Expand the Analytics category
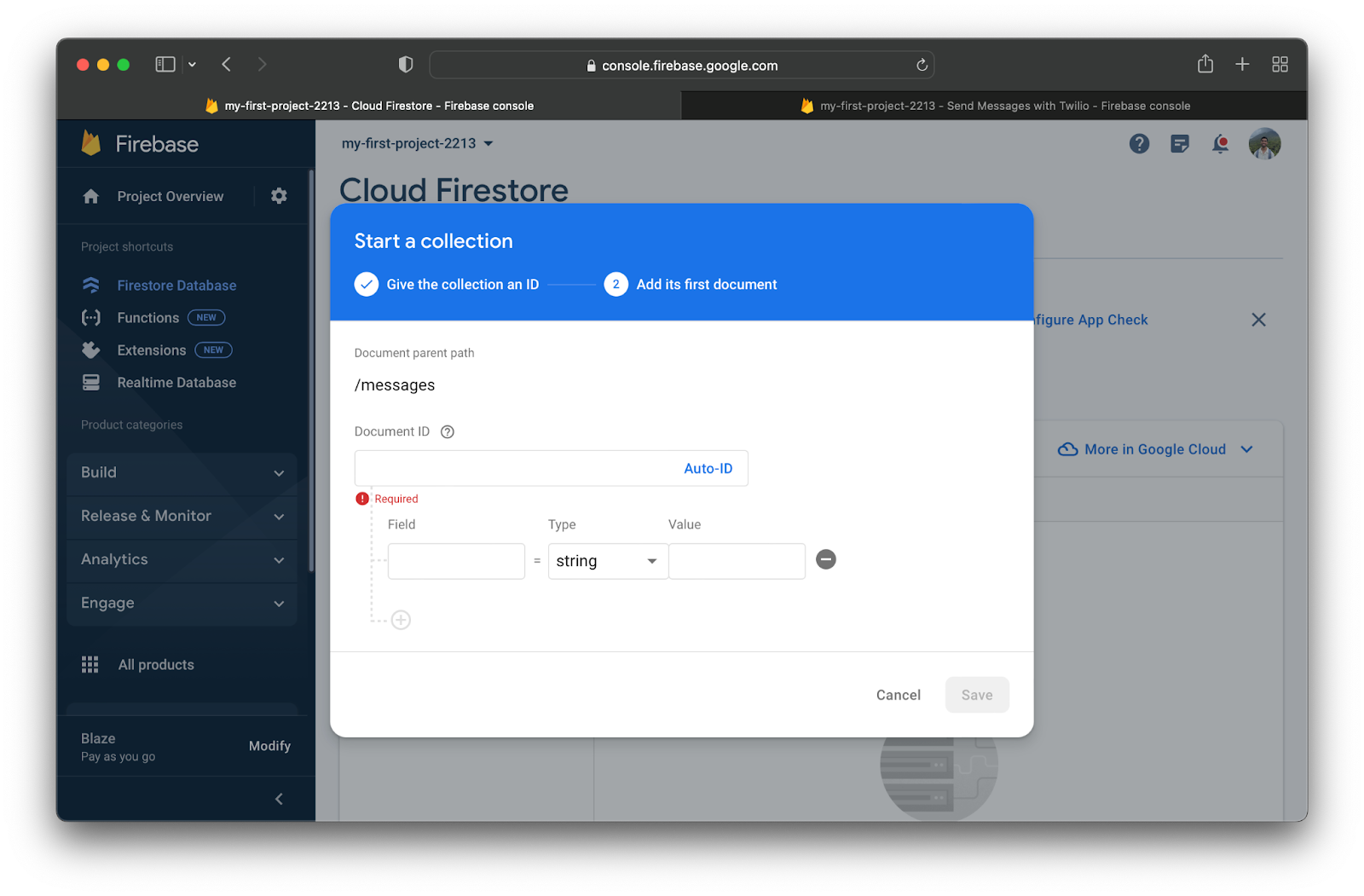Screen dimensions: 1364x896 182,560
